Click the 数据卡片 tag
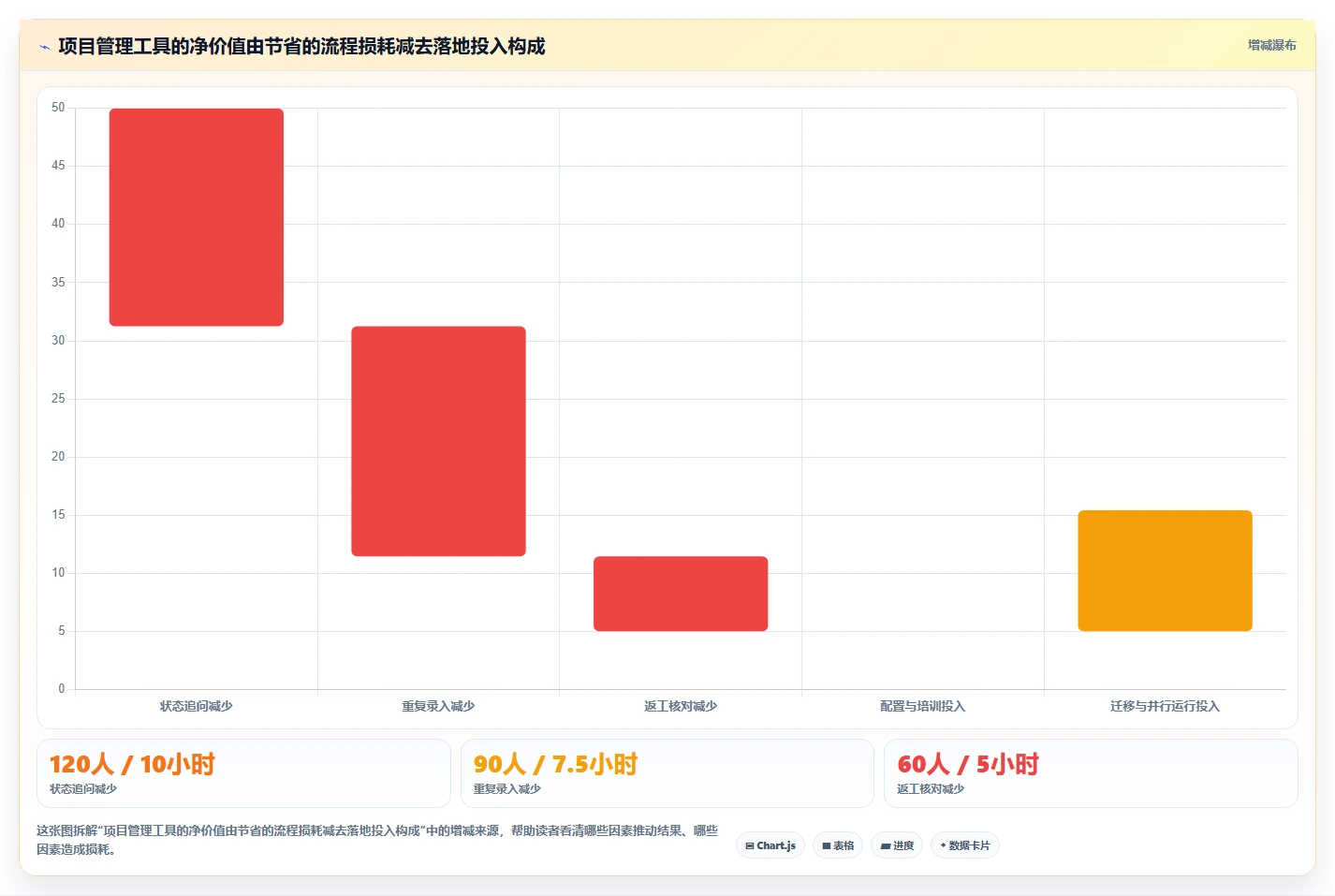 click(965, 845)
